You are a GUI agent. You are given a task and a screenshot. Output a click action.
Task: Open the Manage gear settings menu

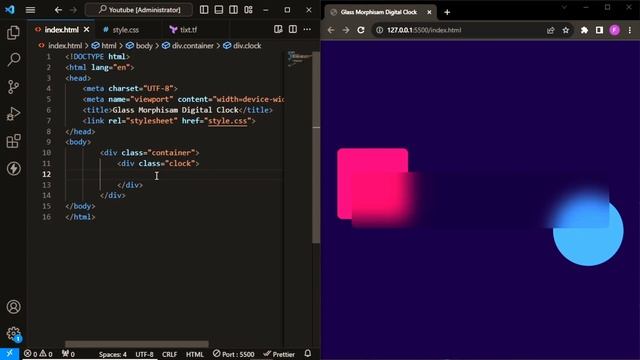pos(13,334)
